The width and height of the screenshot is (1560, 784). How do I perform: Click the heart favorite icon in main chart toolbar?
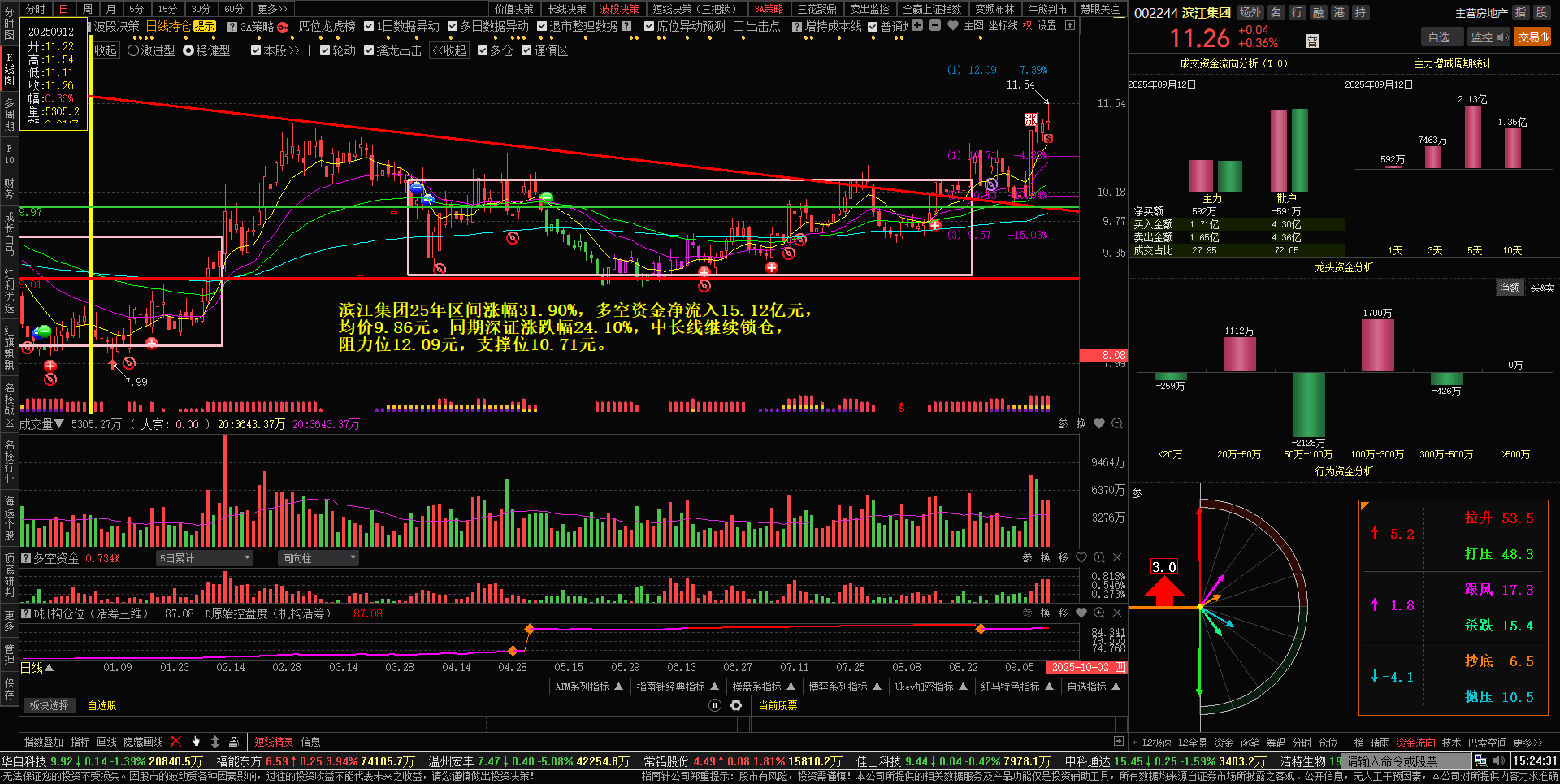pos(953,26)
